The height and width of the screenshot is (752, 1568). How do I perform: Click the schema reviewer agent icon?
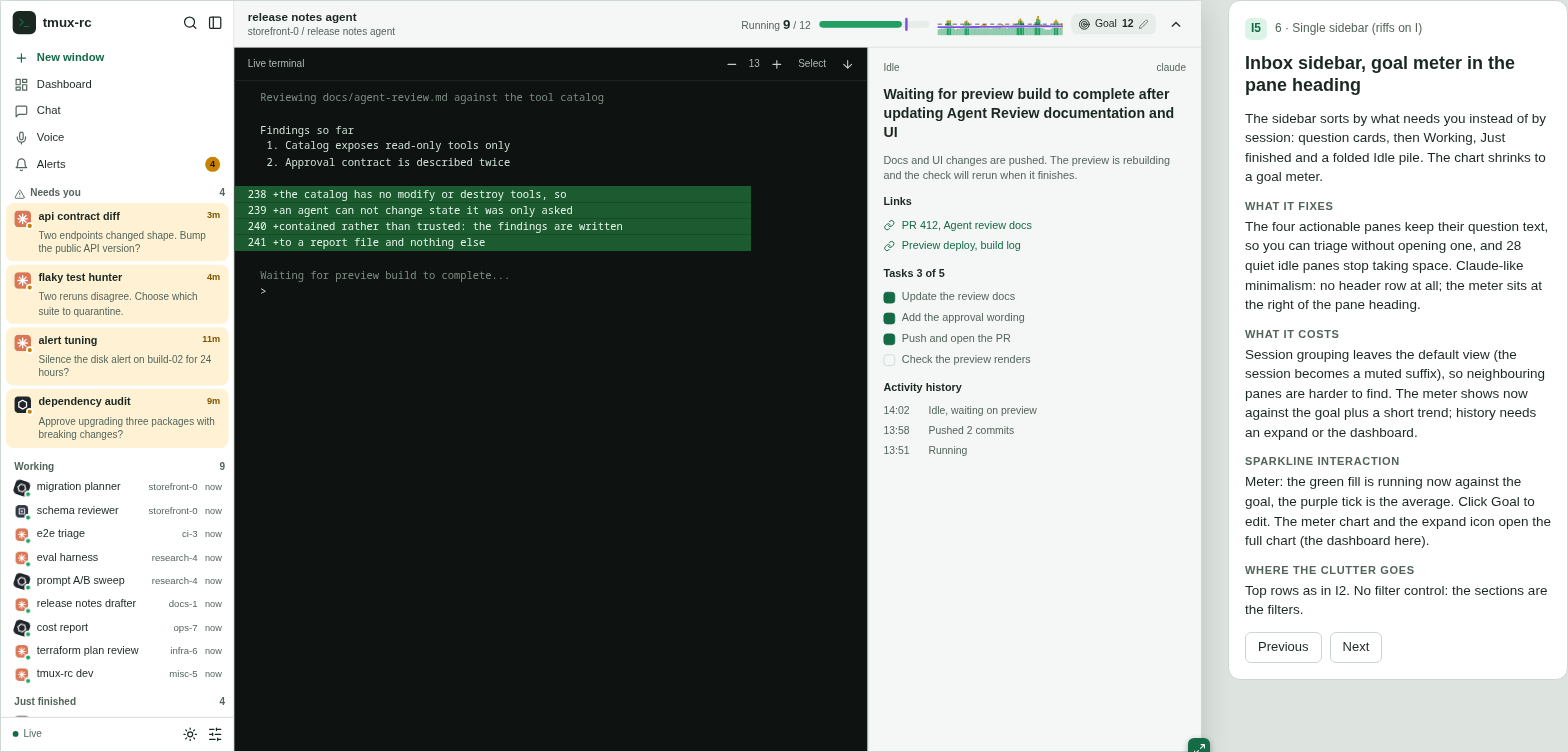(x=21, y=511)
